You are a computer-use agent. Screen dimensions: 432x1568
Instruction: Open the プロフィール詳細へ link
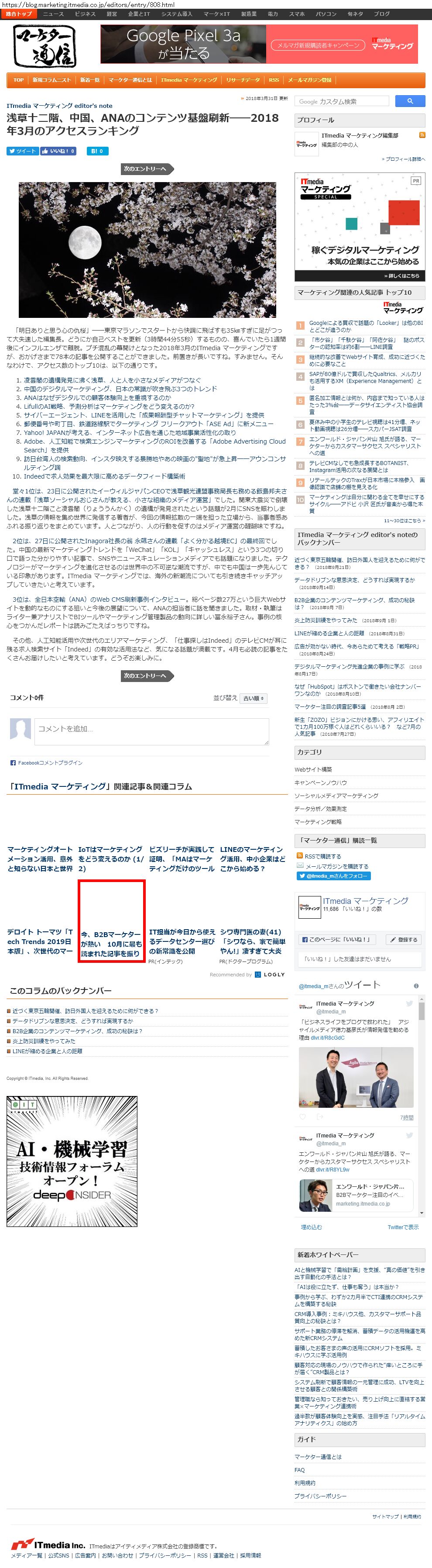coord(403,159)
